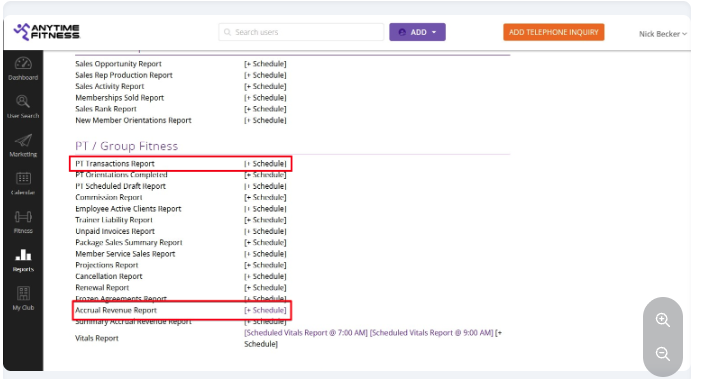Viewport: 707px width, 379px height.
Task: Schedule the Commission Report
Action: tap(265, 197)
